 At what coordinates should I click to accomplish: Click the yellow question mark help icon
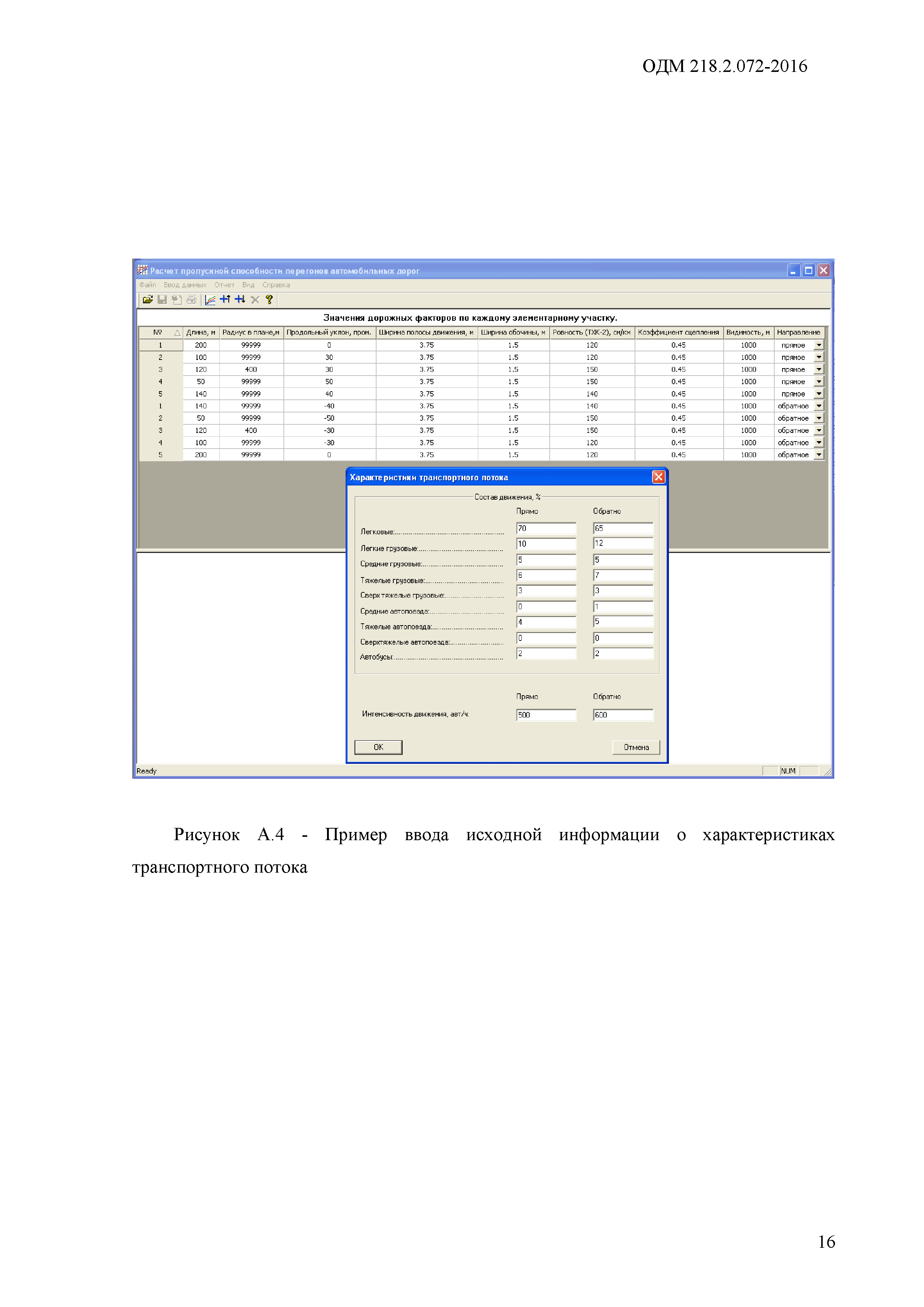click(269, 300)
